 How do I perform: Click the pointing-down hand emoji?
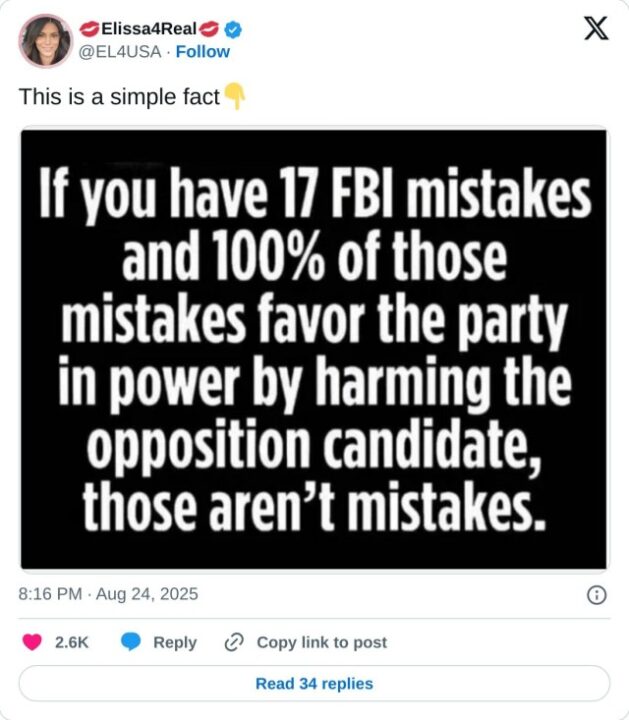pyautogui.click(x=234, y=97)
